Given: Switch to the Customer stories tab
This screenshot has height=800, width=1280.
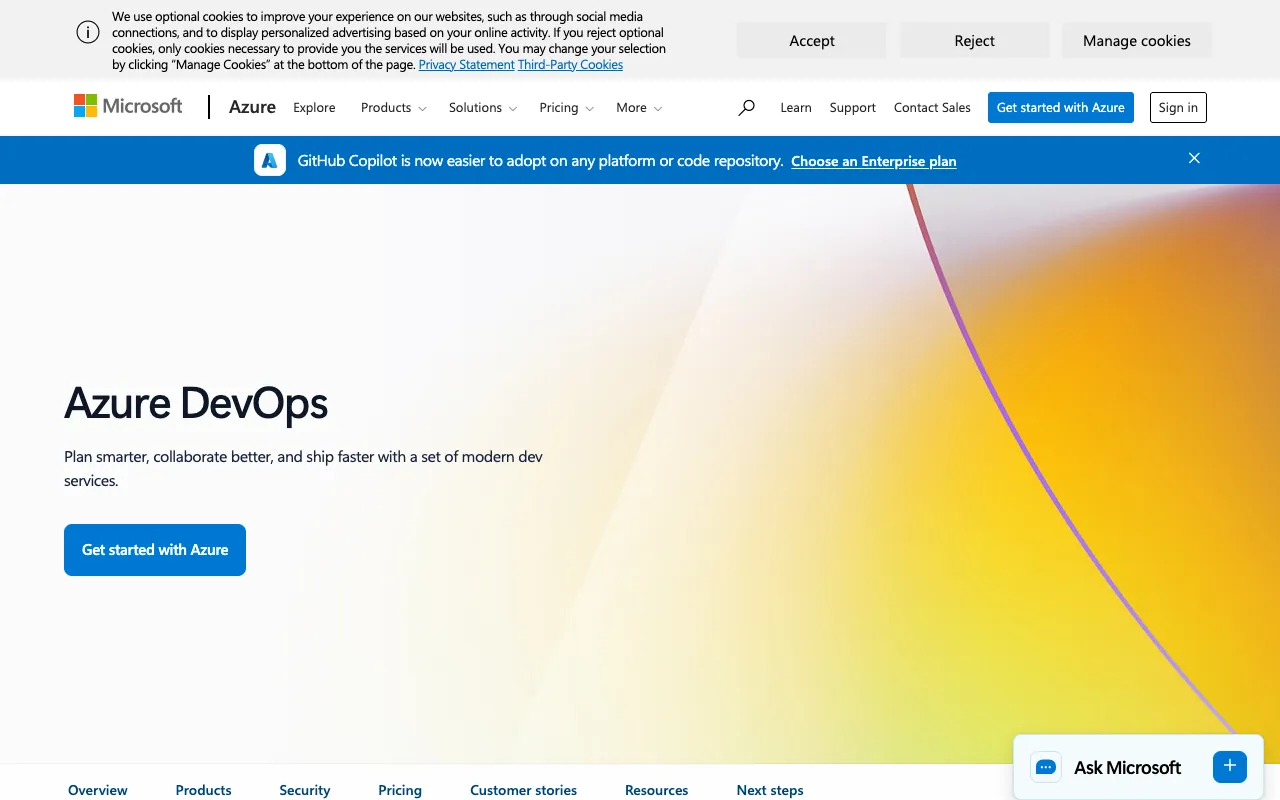Looking at the screenshot, I should coord(523,790).
